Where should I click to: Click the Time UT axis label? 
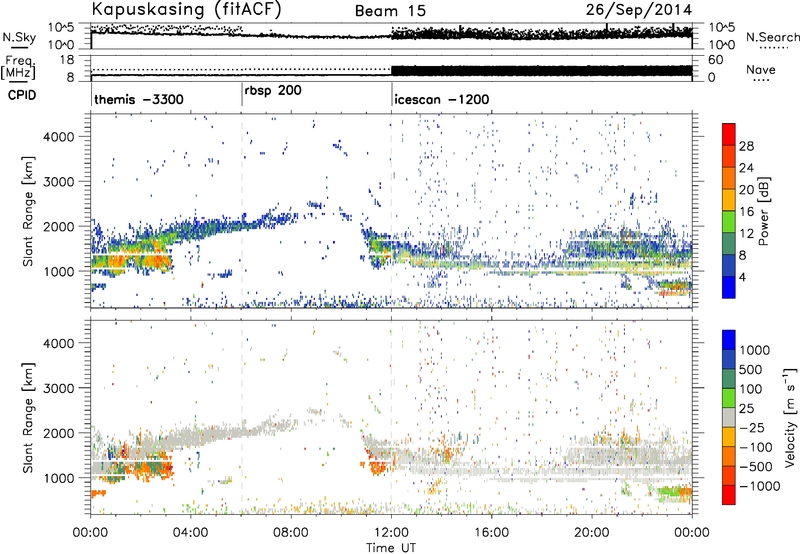[391, 548]
